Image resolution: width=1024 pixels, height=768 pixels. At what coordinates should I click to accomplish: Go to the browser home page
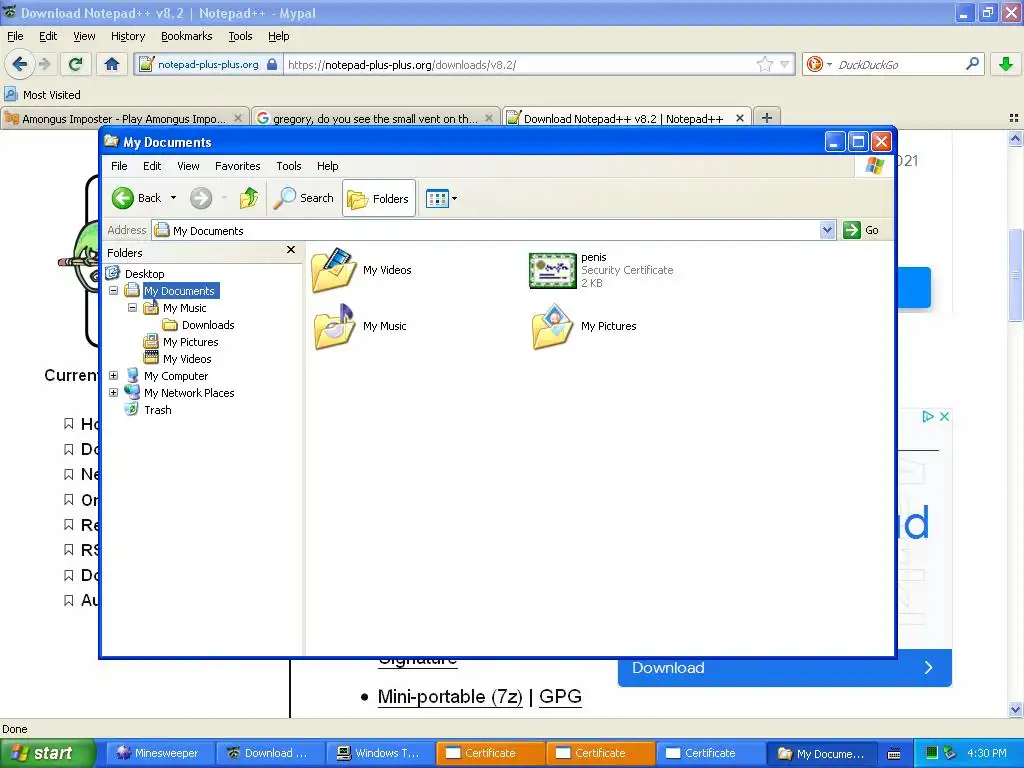(x=112, y=64)
